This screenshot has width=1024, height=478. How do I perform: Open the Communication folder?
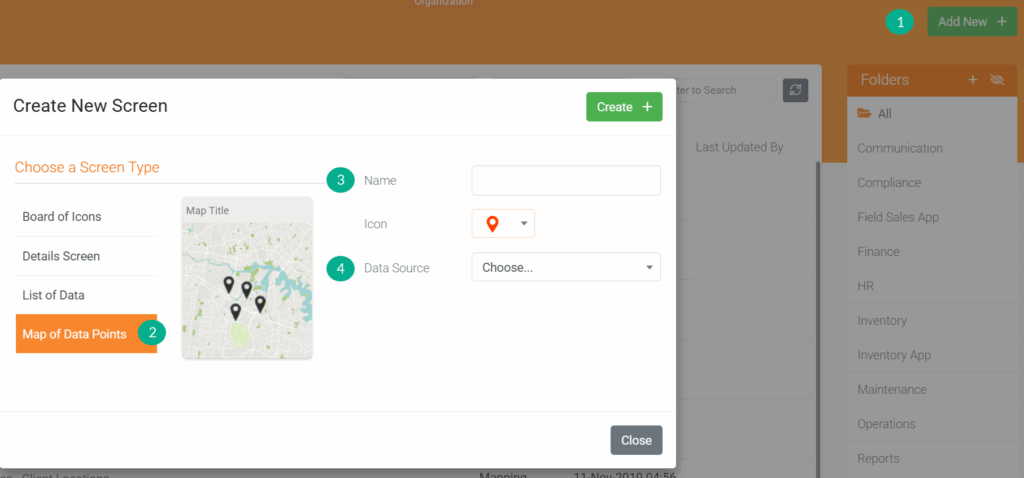pyautogui.click(x=932, y=148)
